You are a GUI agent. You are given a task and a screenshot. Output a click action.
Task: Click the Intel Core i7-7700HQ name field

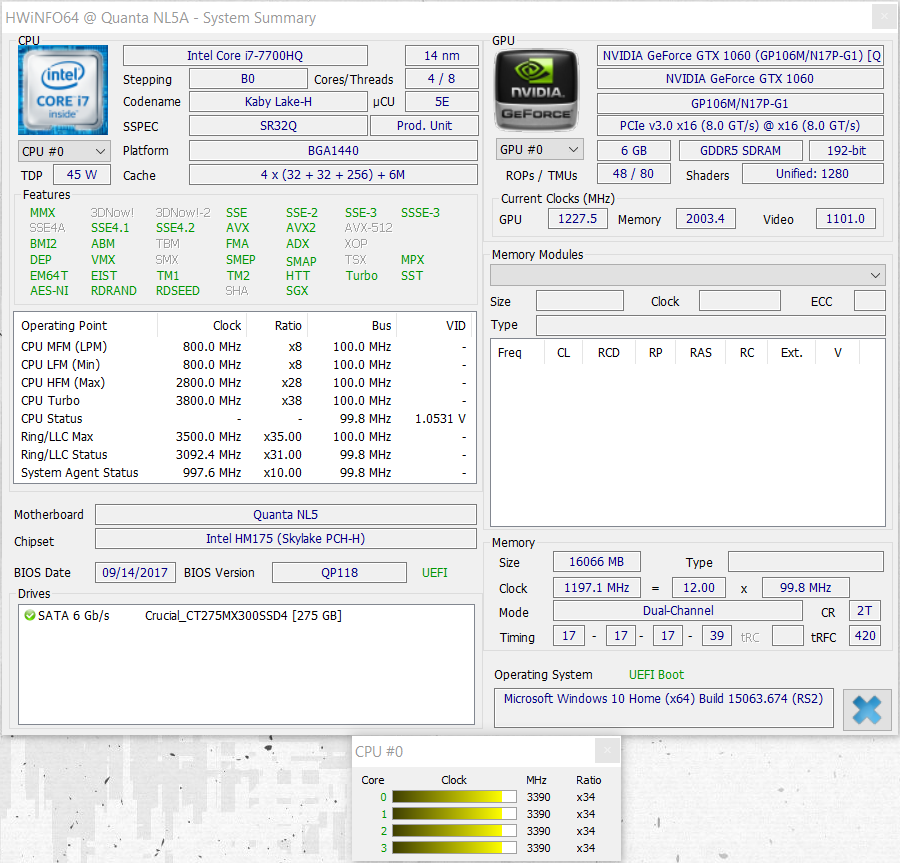pos(245,56)
